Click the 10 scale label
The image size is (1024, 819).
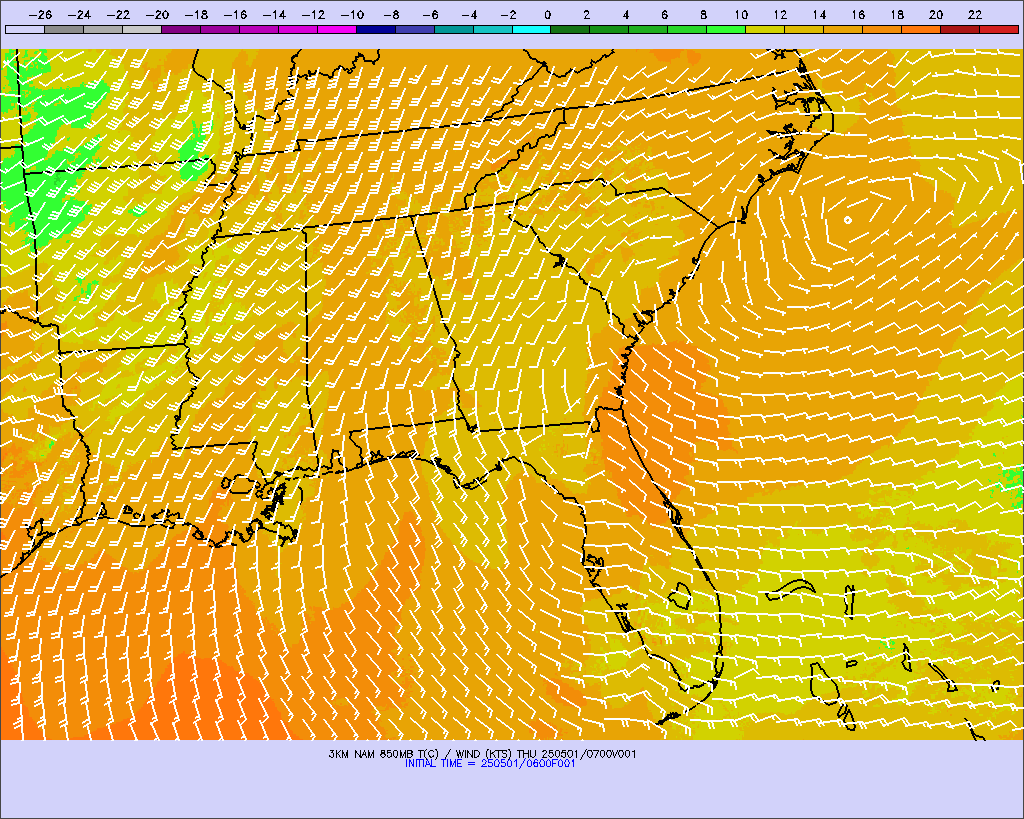(741, 15)
